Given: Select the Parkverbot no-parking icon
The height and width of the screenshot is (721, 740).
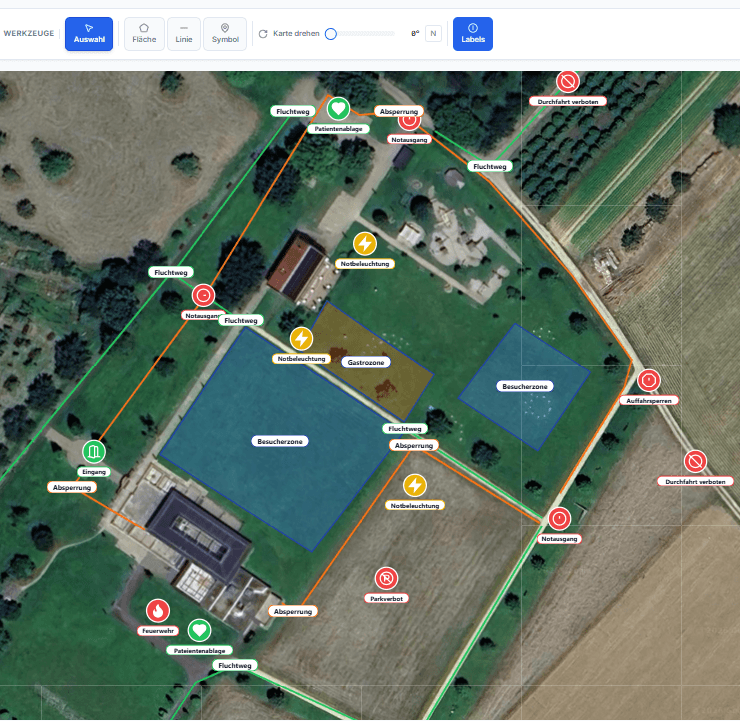Looking at the screenshot, I should [386, 578].
